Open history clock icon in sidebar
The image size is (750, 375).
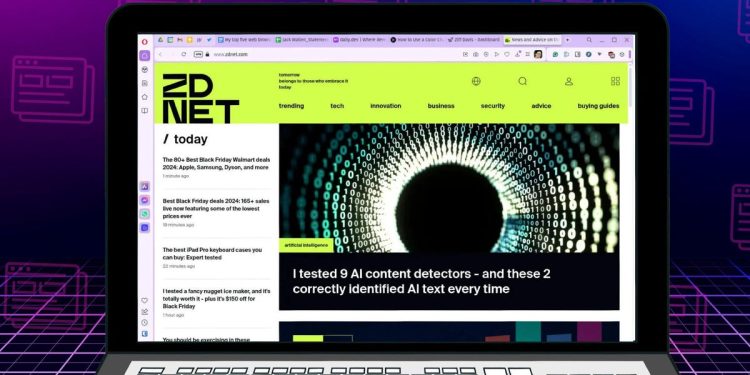(144, 323)
